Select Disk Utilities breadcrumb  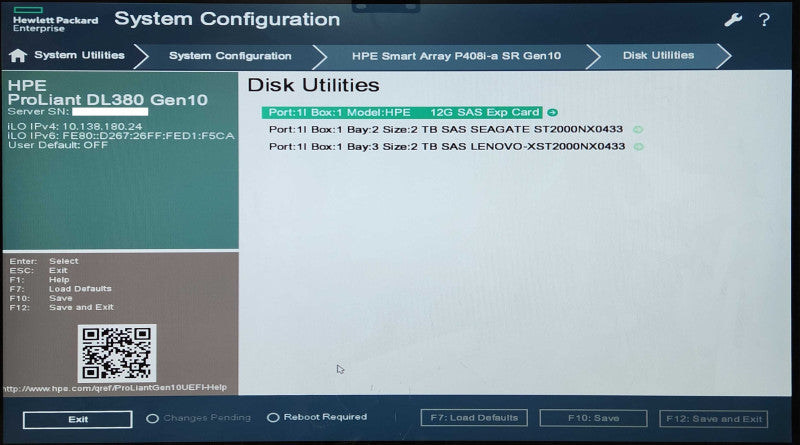pos(658,55)
